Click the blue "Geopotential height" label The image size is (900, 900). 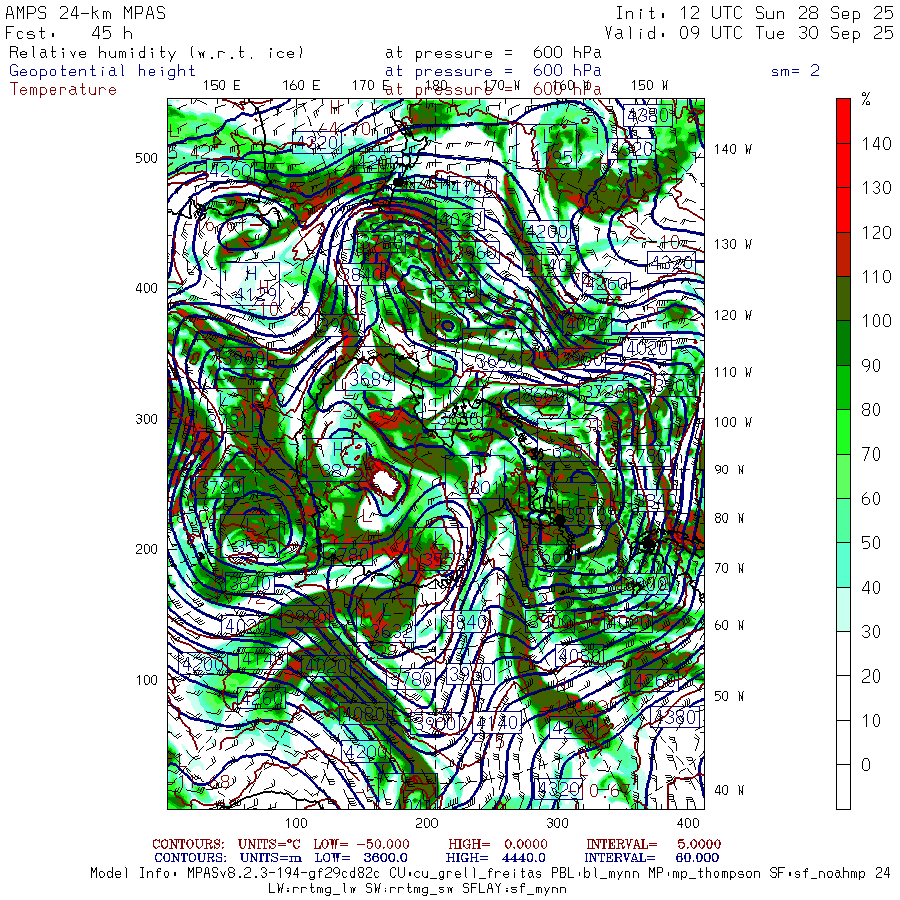(102, 71)
